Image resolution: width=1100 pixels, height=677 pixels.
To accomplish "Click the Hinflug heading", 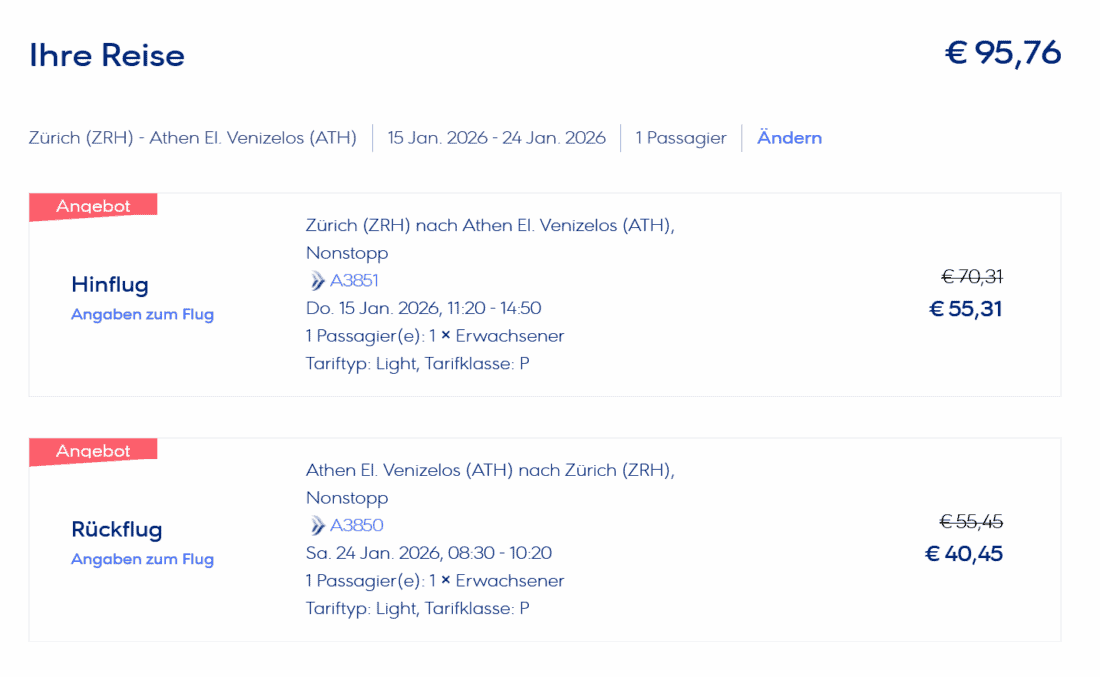I will [x=110, y=285].
